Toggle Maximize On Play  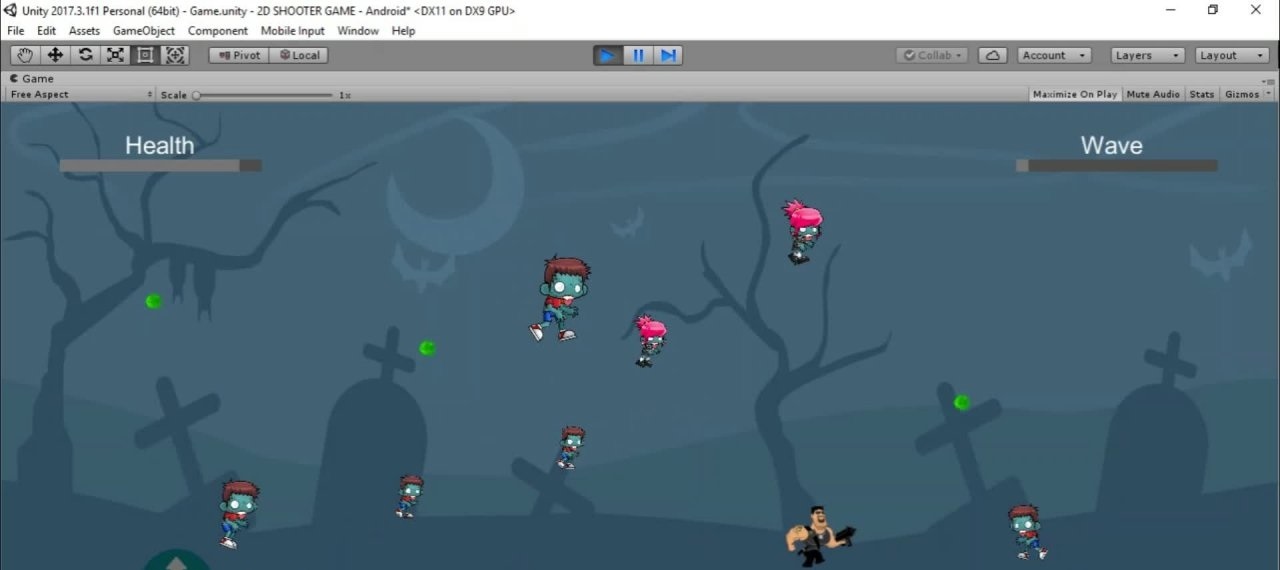tap(1075, 94)
